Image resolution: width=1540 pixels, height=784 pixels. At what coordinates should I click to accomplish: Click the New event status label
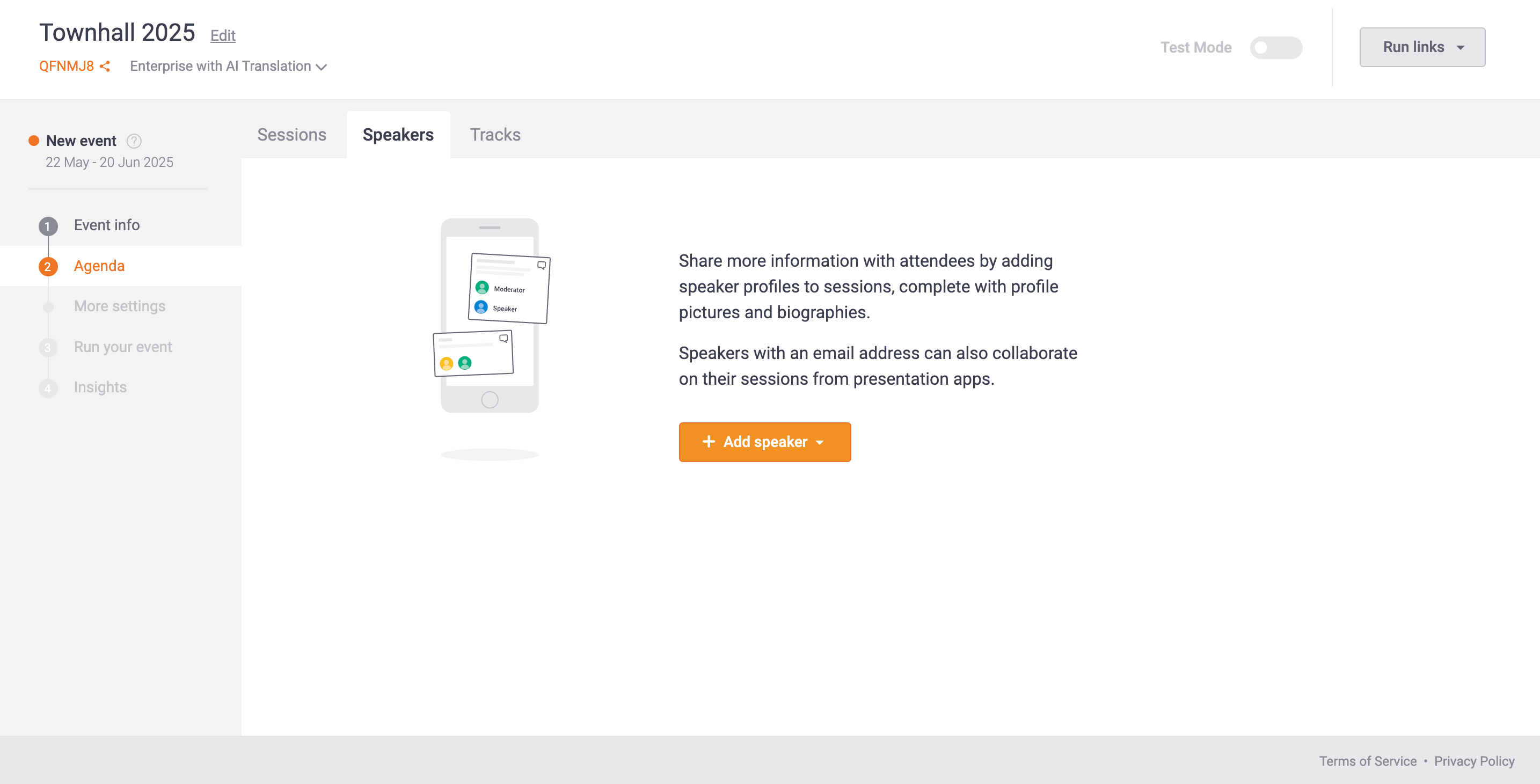(x=81, y=141)
